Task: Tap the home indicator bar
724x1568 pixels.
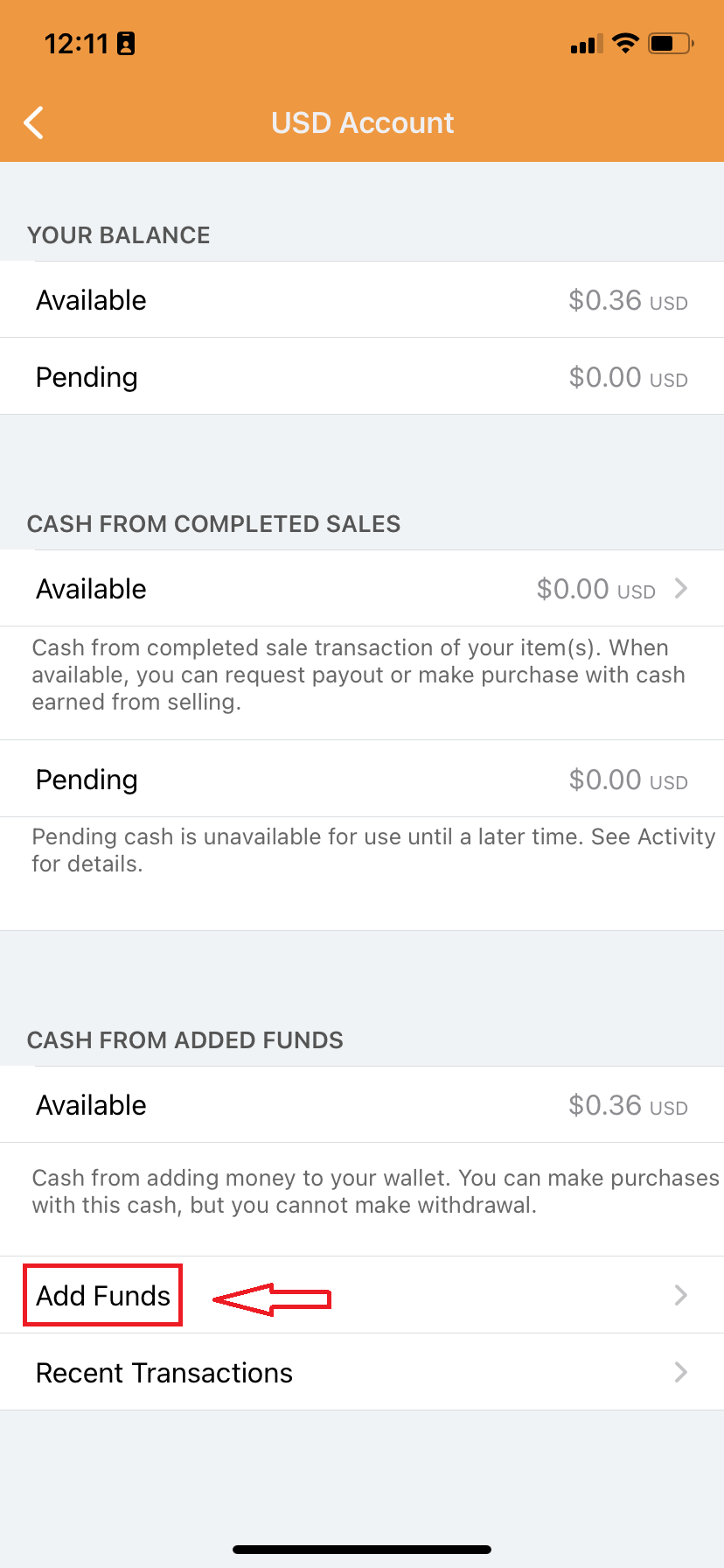Action: coord(362,1550)
